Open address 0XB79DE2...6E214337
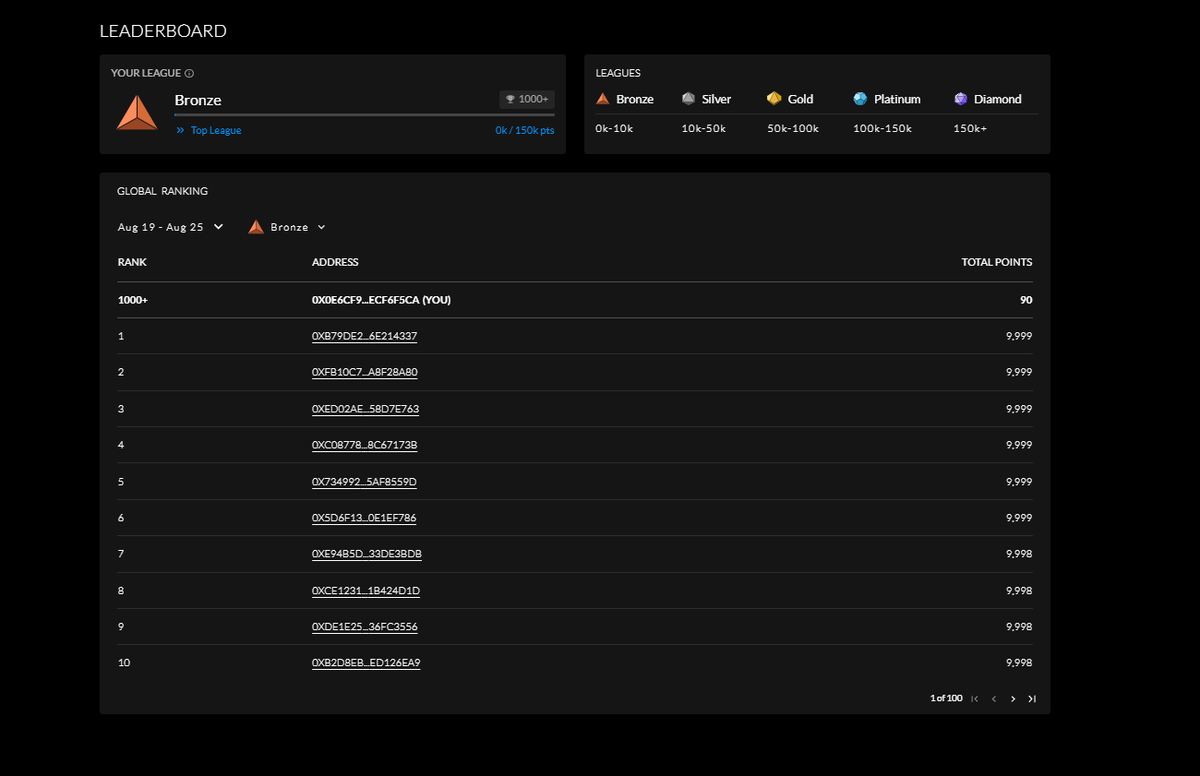Image resolution: width=1200 pixels, height=776 pixels. tap(364, 336)
